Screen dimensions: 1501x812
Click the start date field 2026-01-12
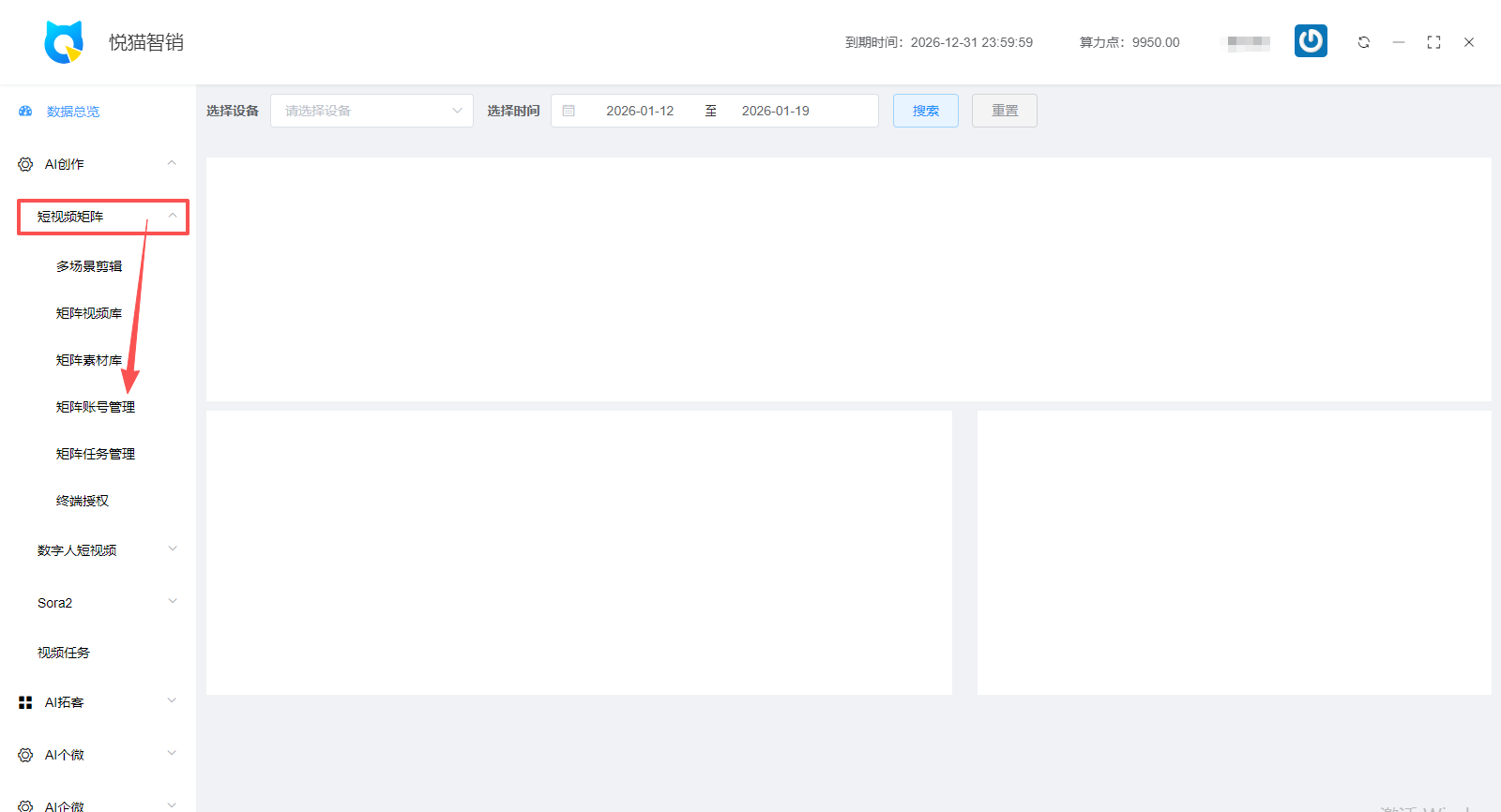pos(640,111)
